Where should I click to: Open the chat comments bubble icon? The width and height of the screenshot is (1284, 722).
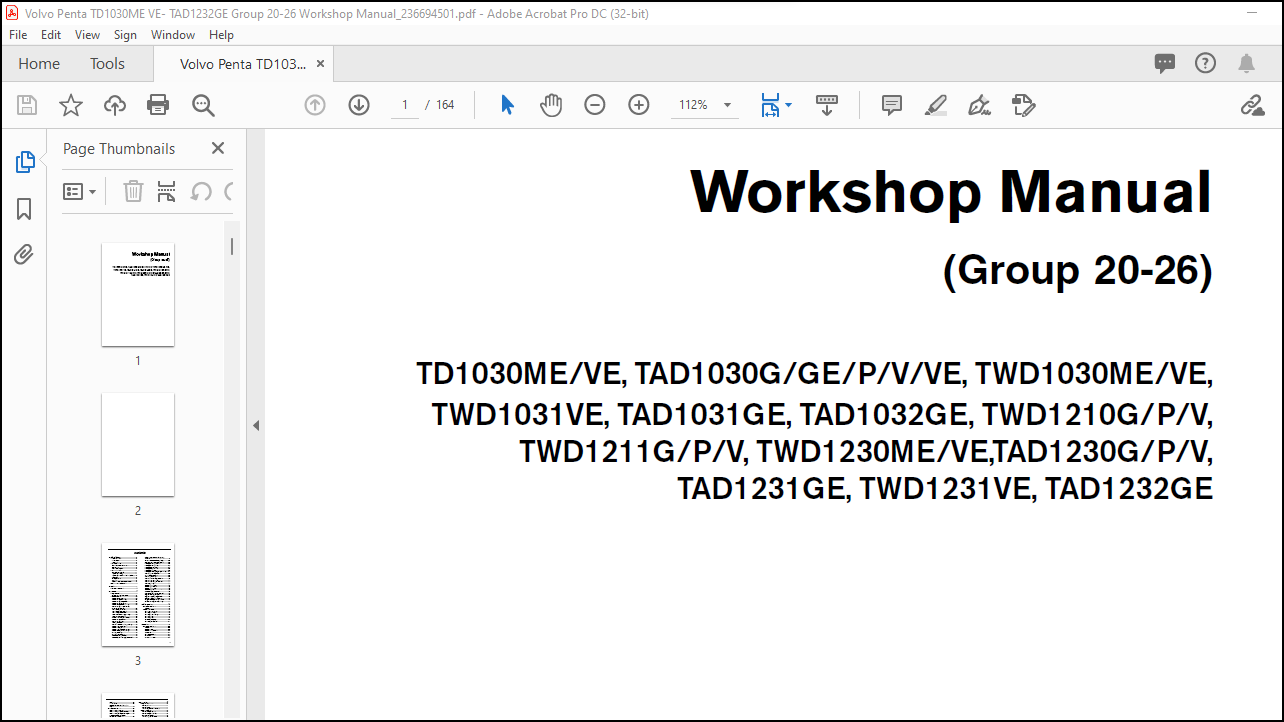coord(1165,63)
